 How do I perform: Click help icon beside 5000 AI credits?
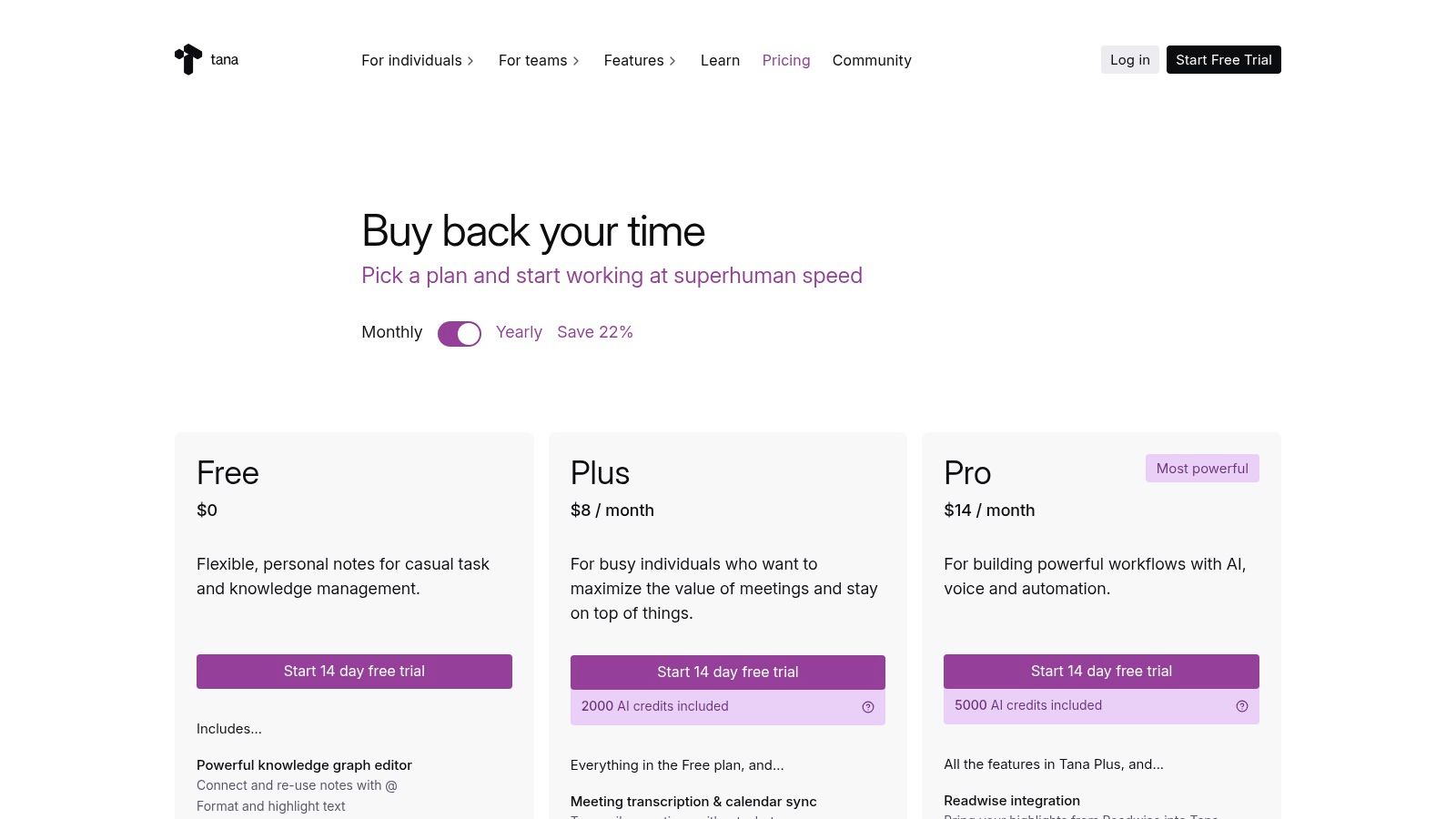tap(1242, 706)
